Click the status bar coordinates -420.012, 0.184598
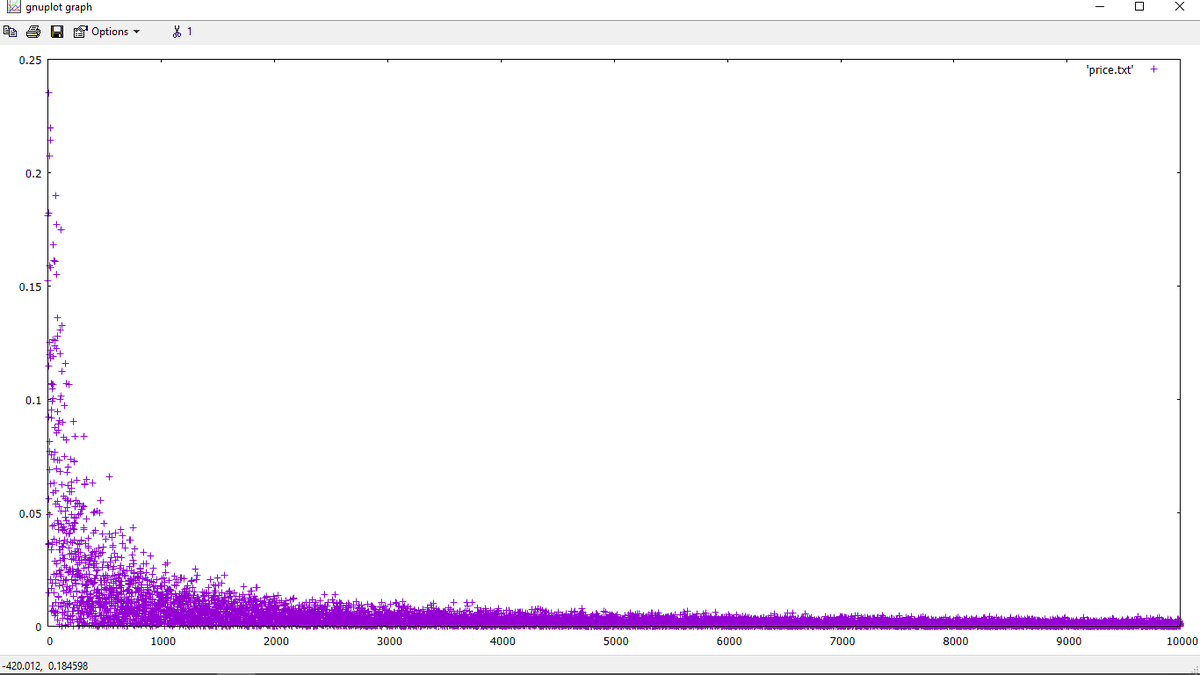 (46, 666)
